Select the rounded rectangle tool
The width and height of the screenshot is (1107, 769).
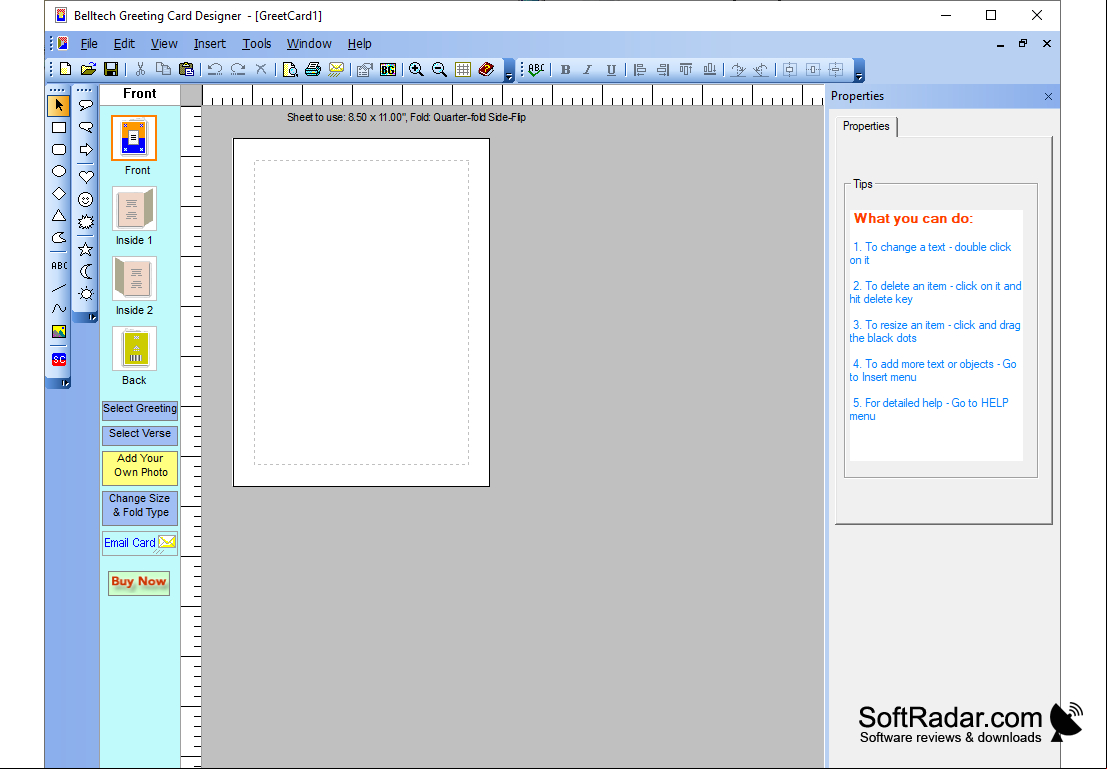(x=59, y=150)
